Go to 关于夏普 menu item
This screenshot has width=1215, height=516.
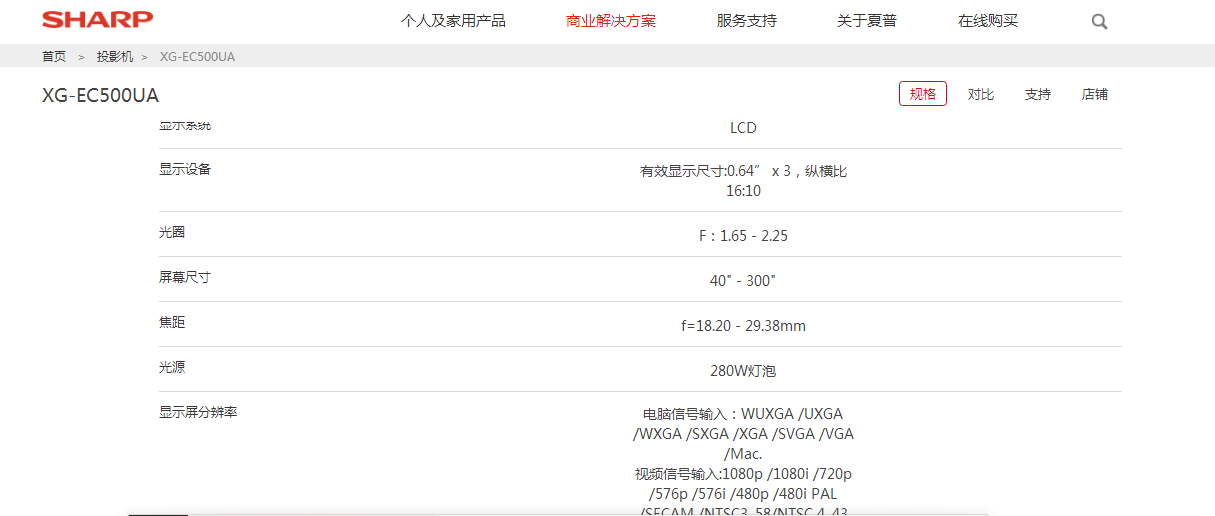tap(867, 21)
